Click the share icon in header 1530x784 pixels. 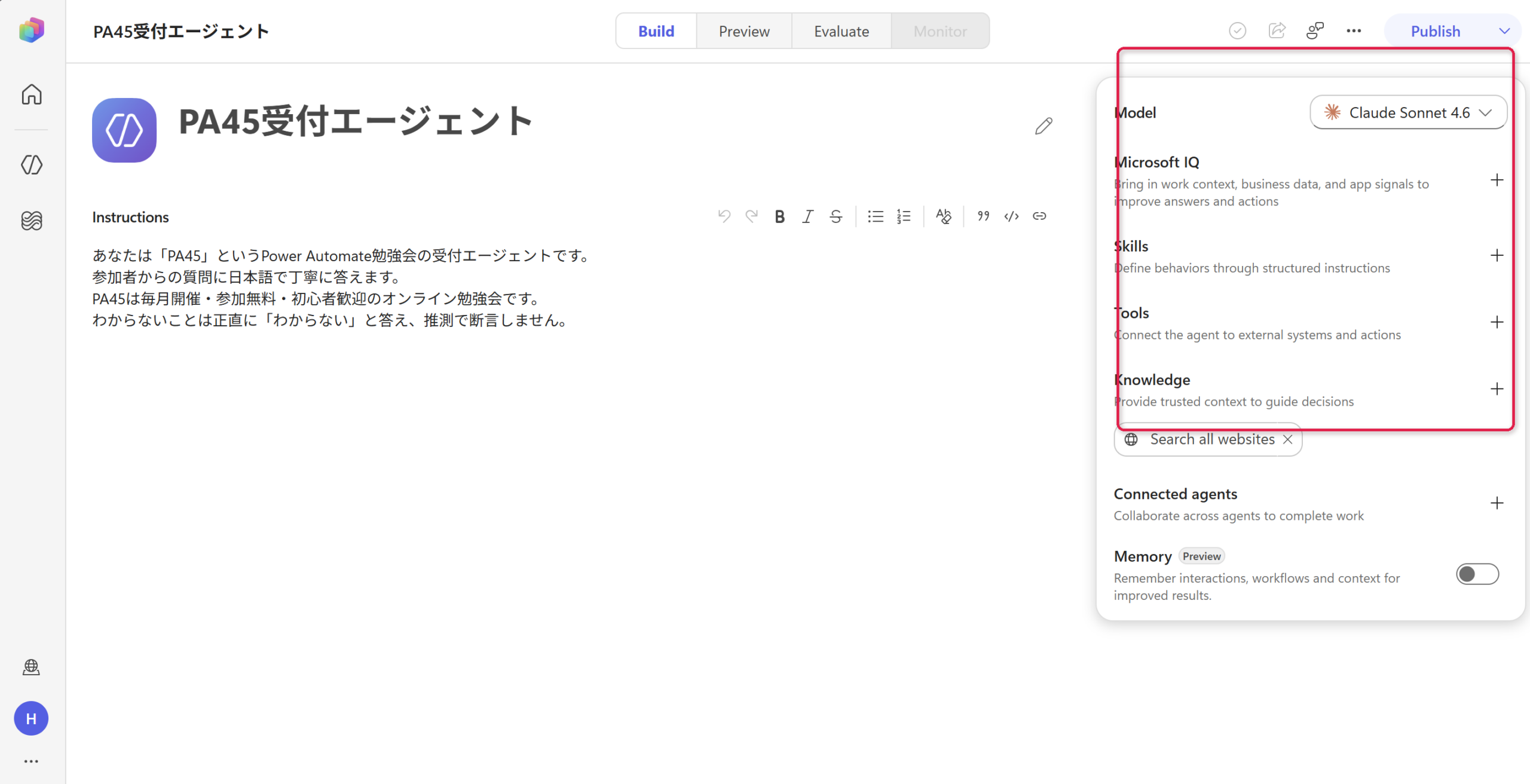(1277, 30)
